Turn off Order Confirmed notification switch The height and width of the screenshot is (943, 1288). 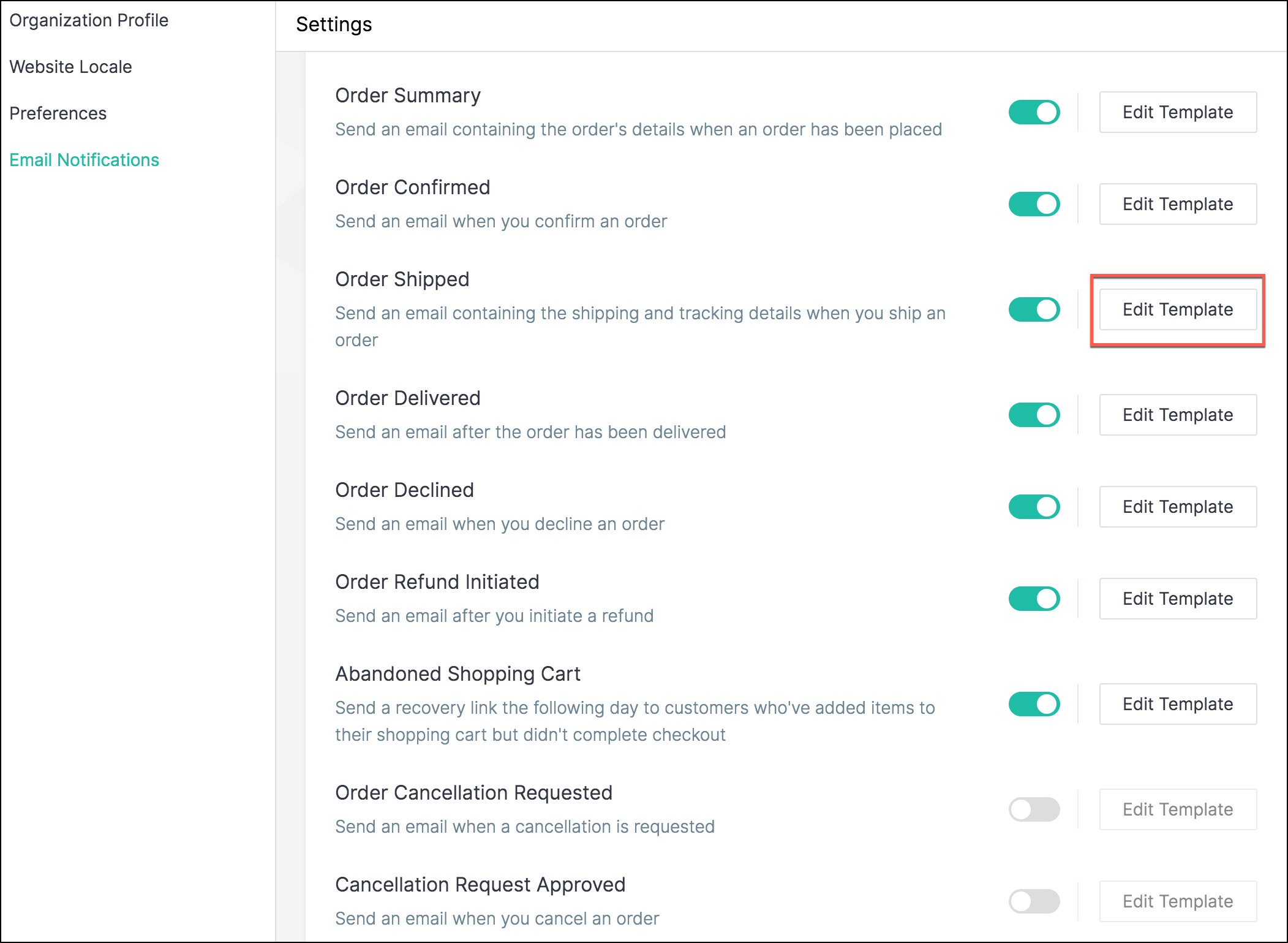[x=1034, y=205]
